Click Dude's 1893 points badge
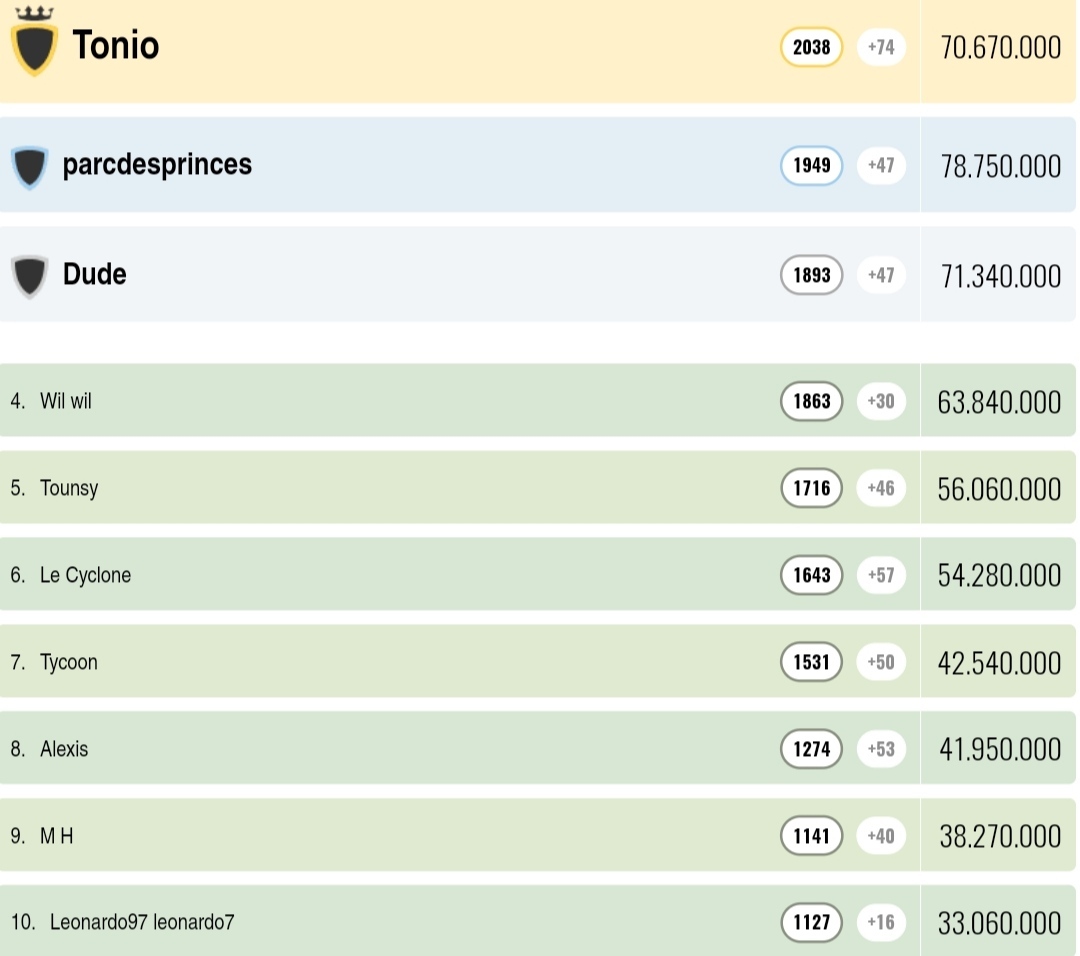1080x956 pixels. (x=811, y=275)
